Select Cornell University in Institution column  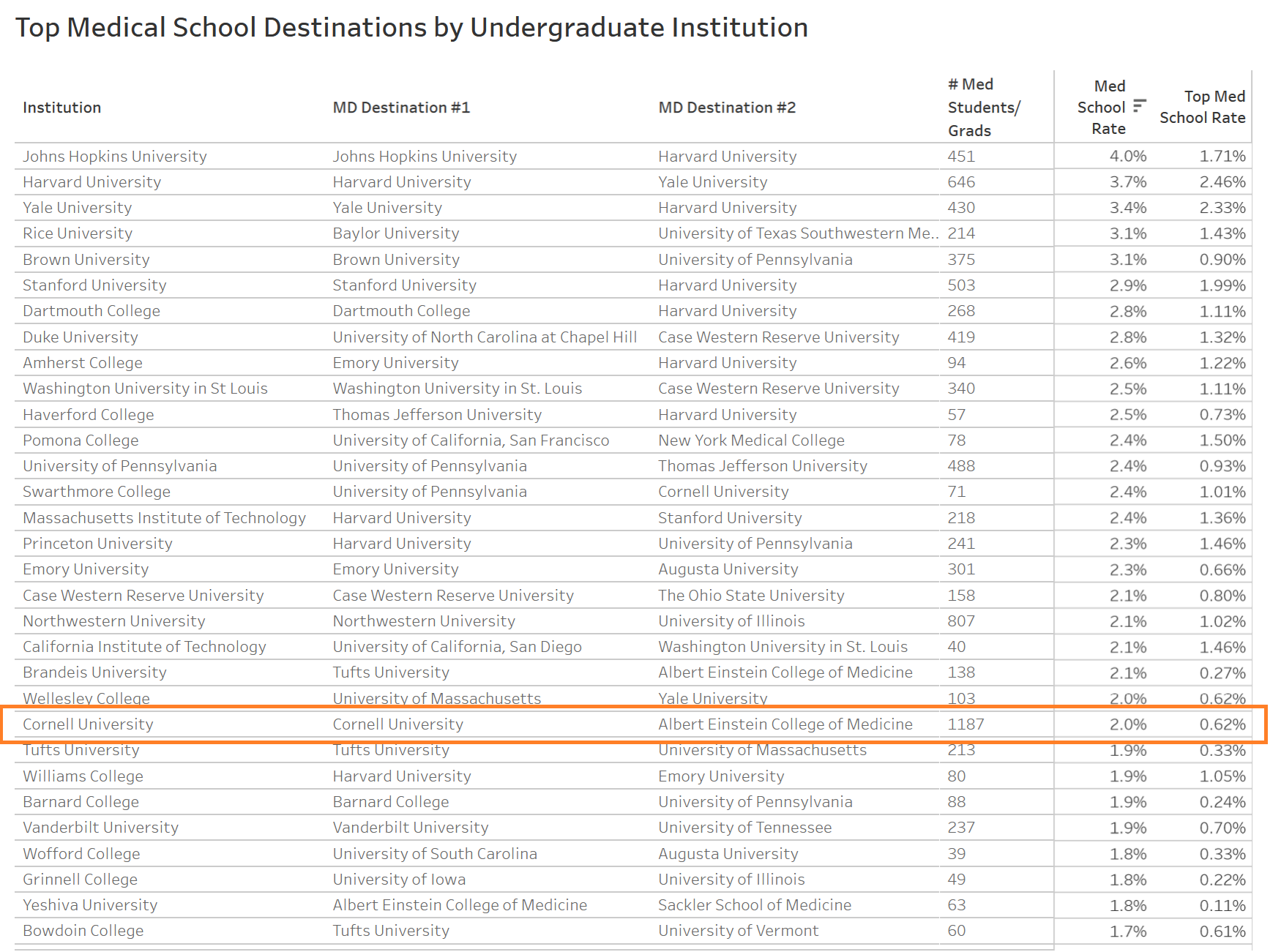88,724
